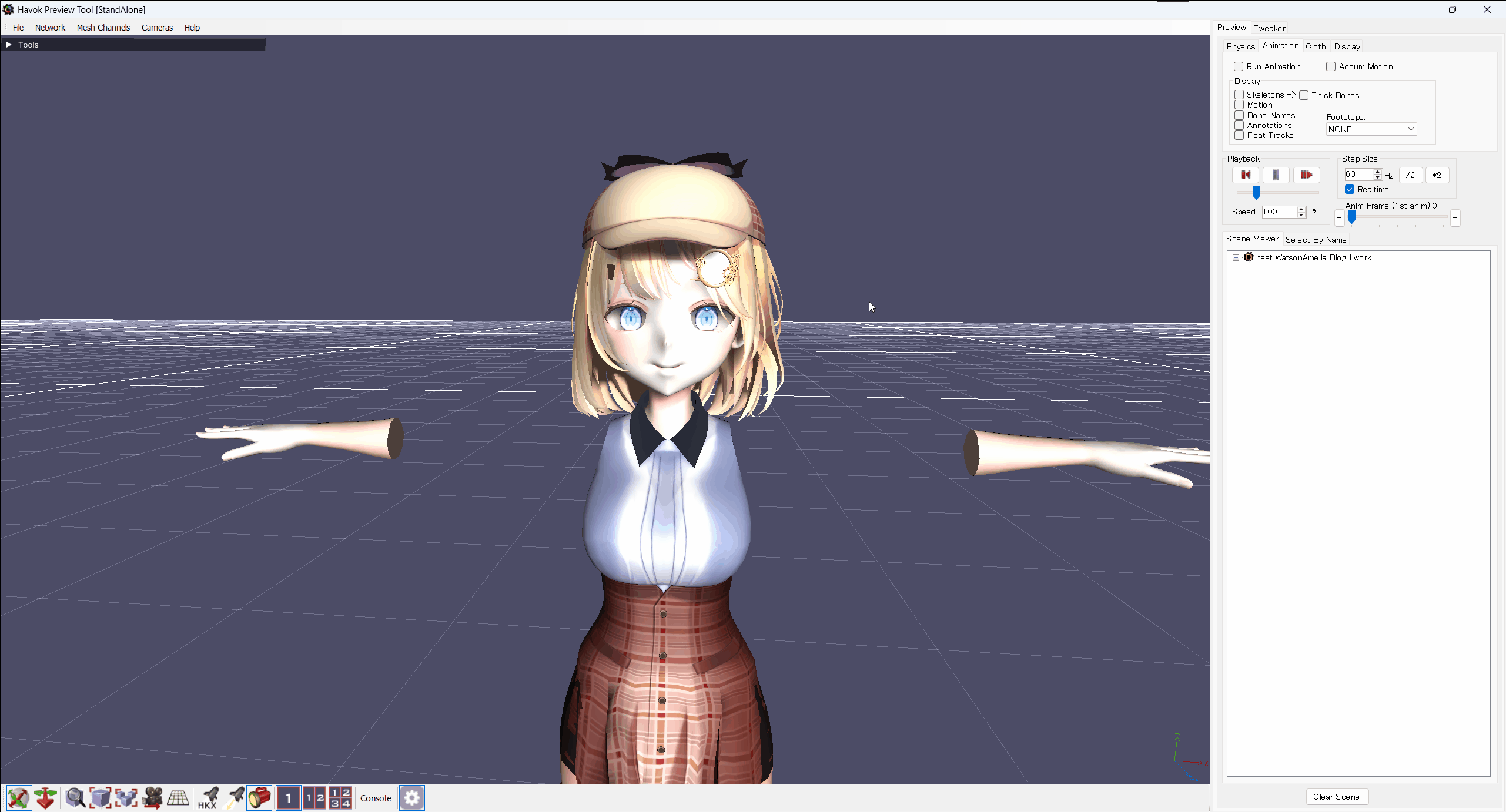Viewport: 1506px width, 812px height.
Task: Click the Anim Frame plus button
Action: 1455,218
